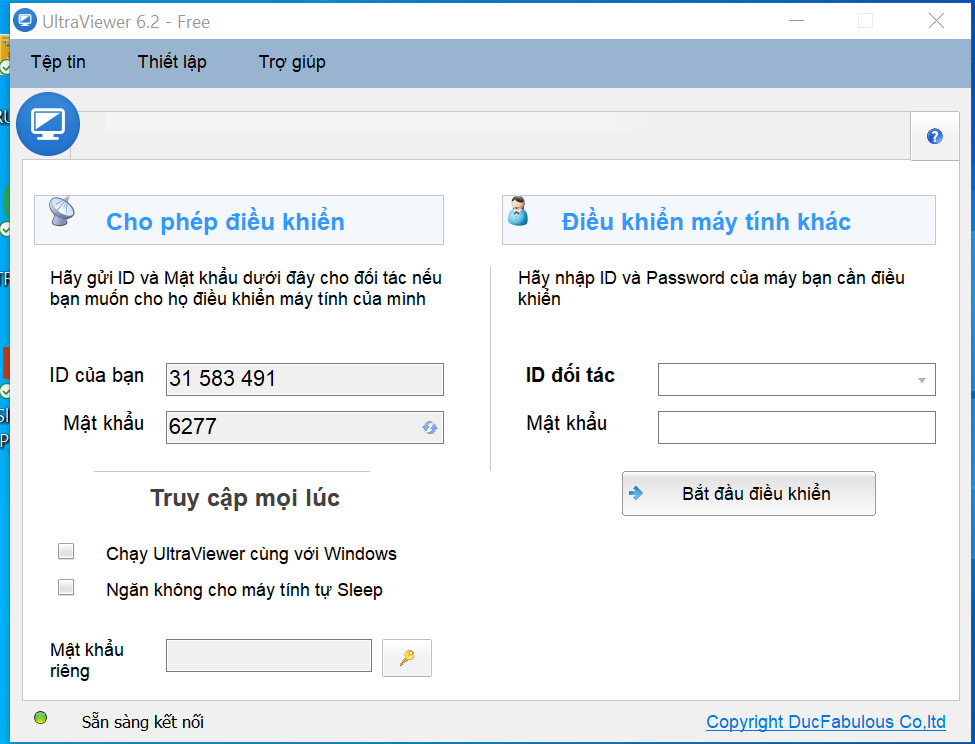
Task: Click the blue arrow icon on Bắt đầu điều khiển
Action: 635,494
